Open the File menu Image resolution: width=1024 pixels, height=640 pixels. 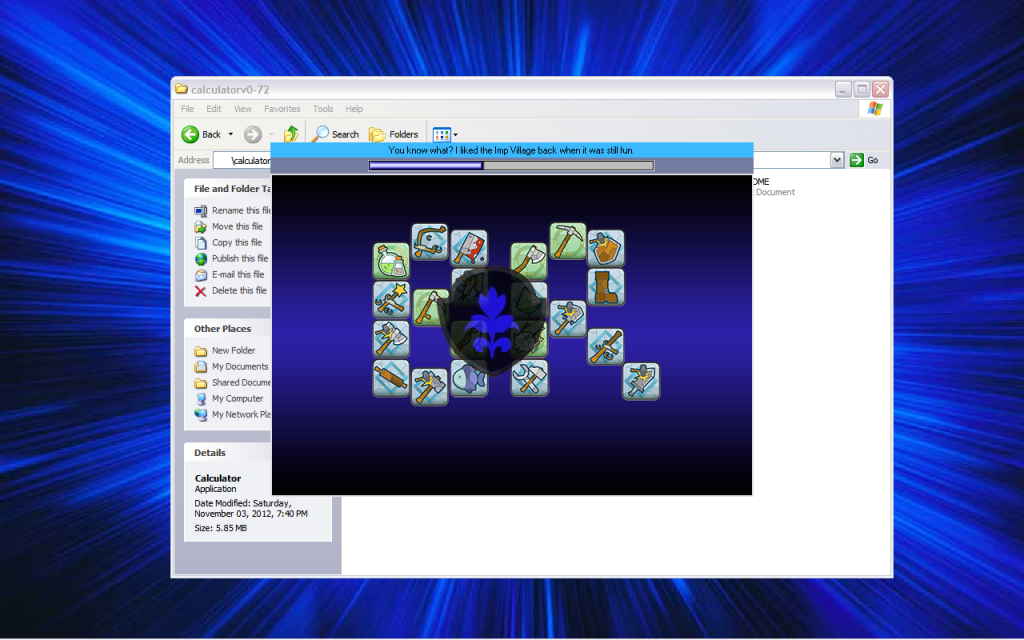tap(187, 109)
